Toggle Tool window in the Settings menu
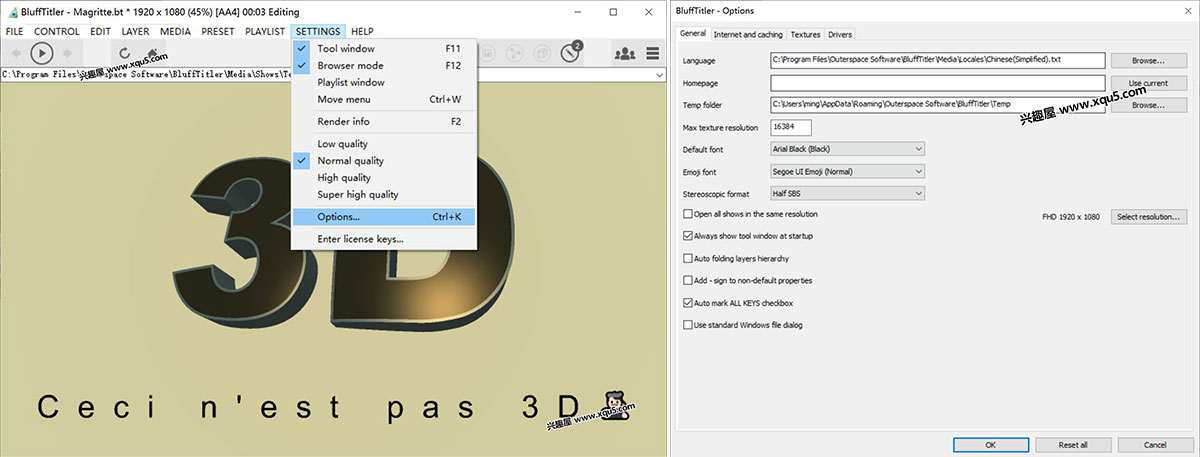The height and width of the screenshot is (457, 1200). (385, 48)
